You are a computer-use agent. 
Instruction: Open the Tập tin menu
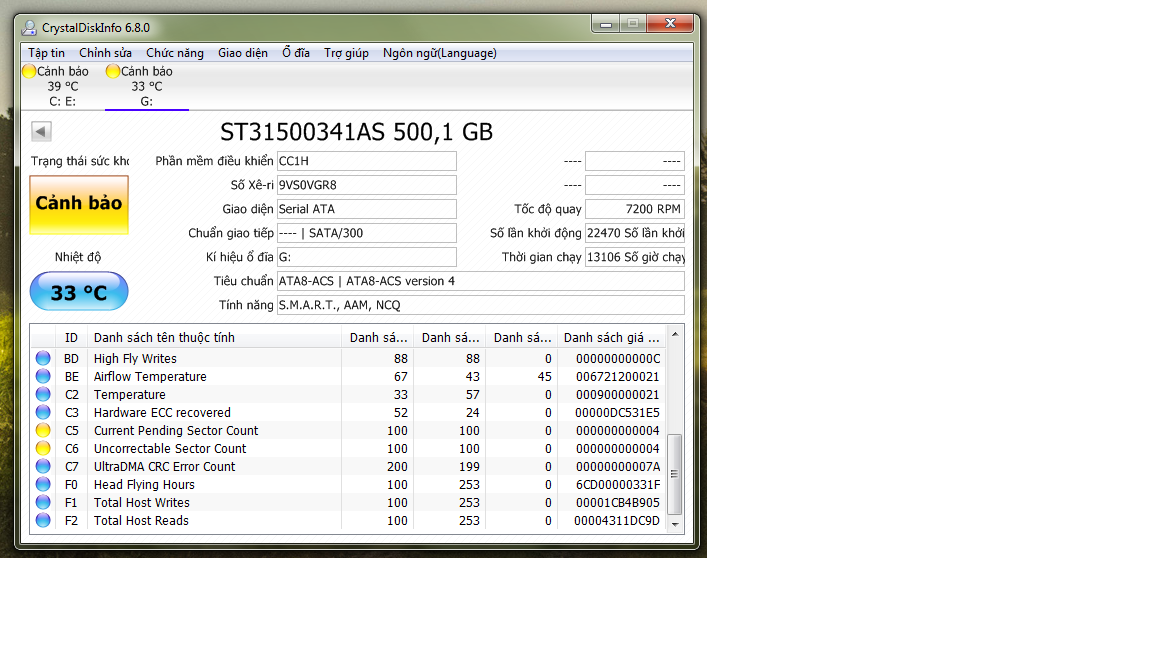pos(46,53)
